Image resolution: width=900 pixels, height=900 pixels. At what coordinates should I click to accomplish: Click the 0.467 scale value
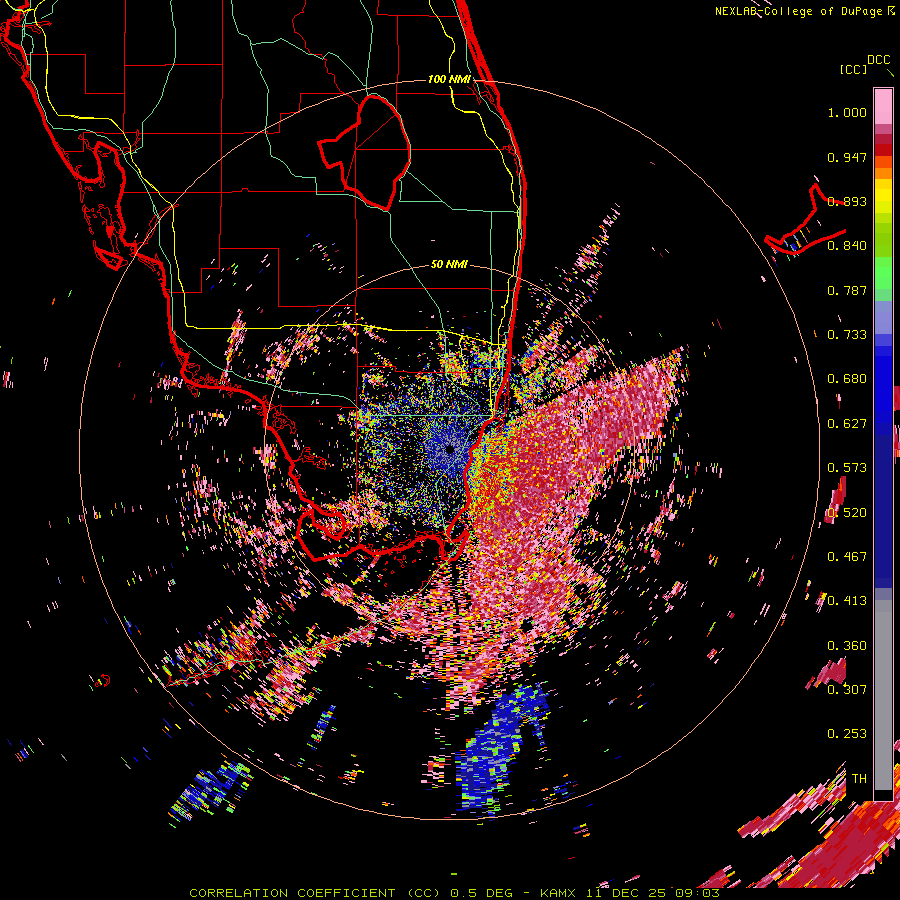point(847,557)
